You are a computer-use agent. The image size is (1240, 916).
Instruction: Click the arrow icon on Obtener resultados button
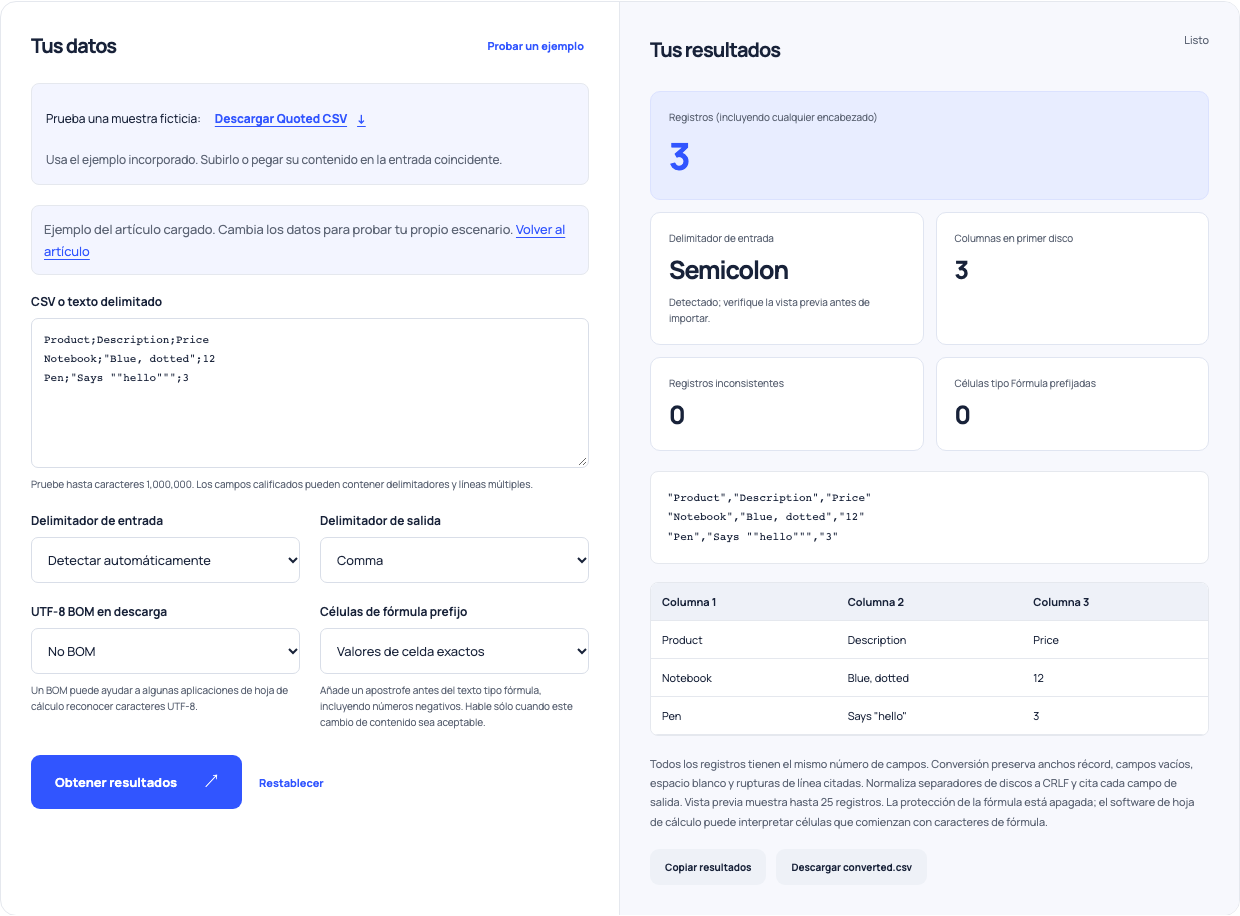pyautogui.click(x=211, y=781)
